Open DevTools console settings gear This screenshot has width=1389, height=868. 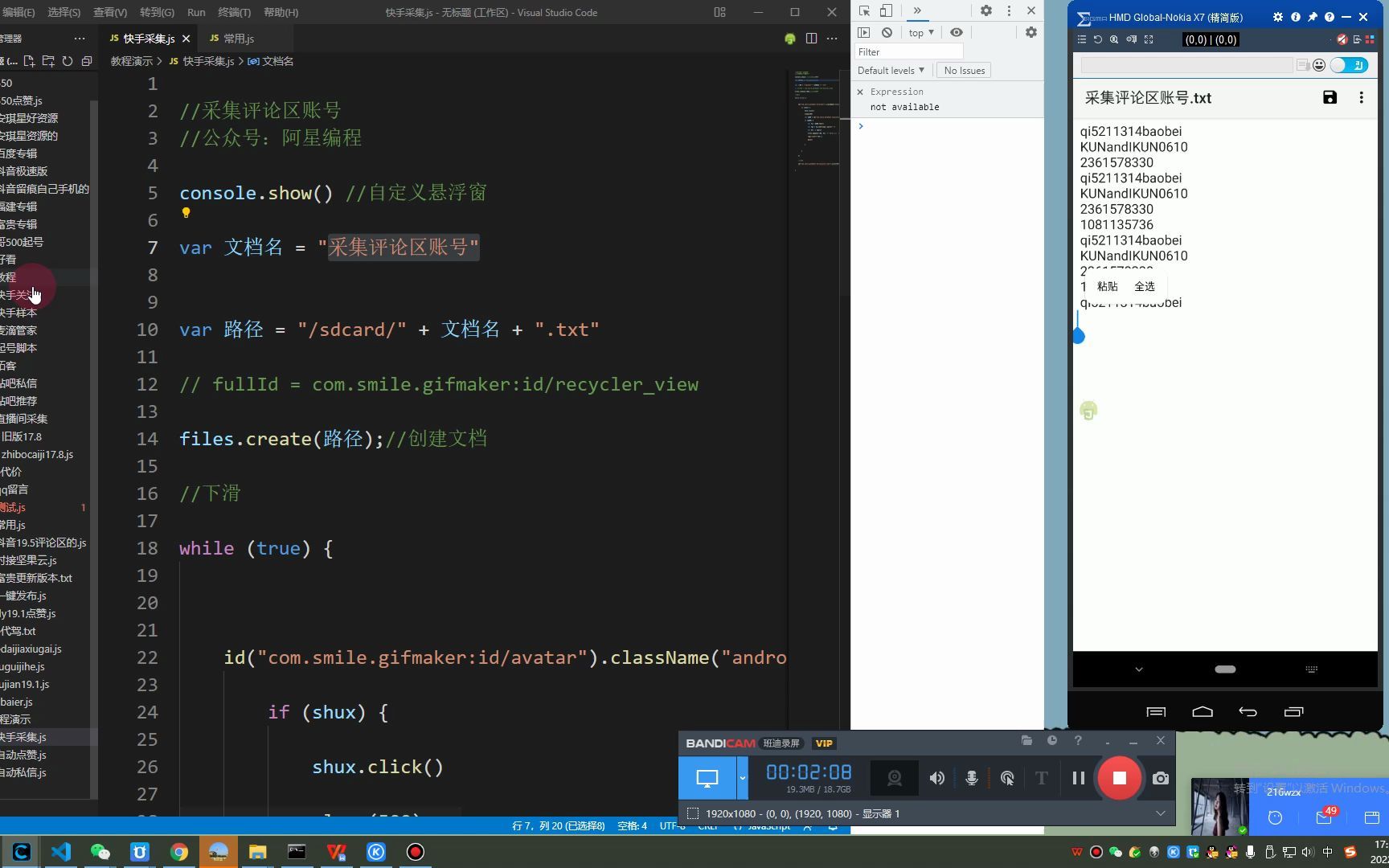(x=1030, y=32)
